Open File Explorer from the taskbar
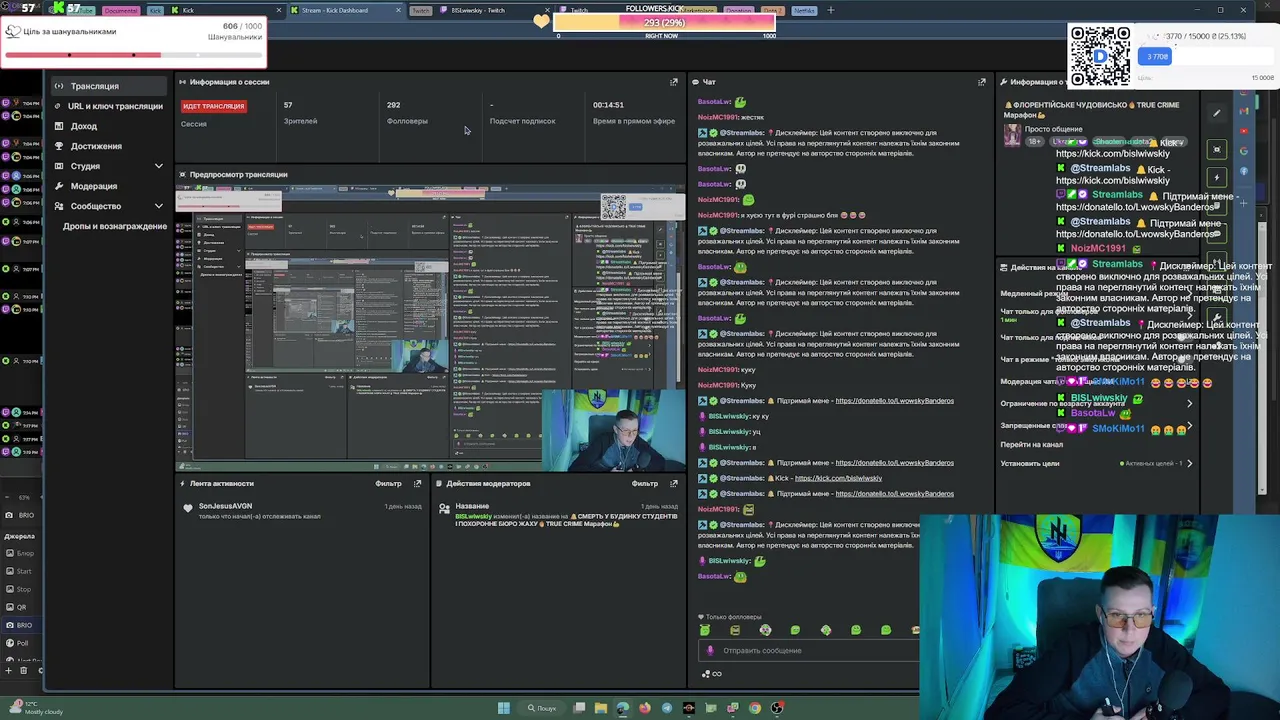The height and width of the screenshot is (720, 1280). (600, 708)
